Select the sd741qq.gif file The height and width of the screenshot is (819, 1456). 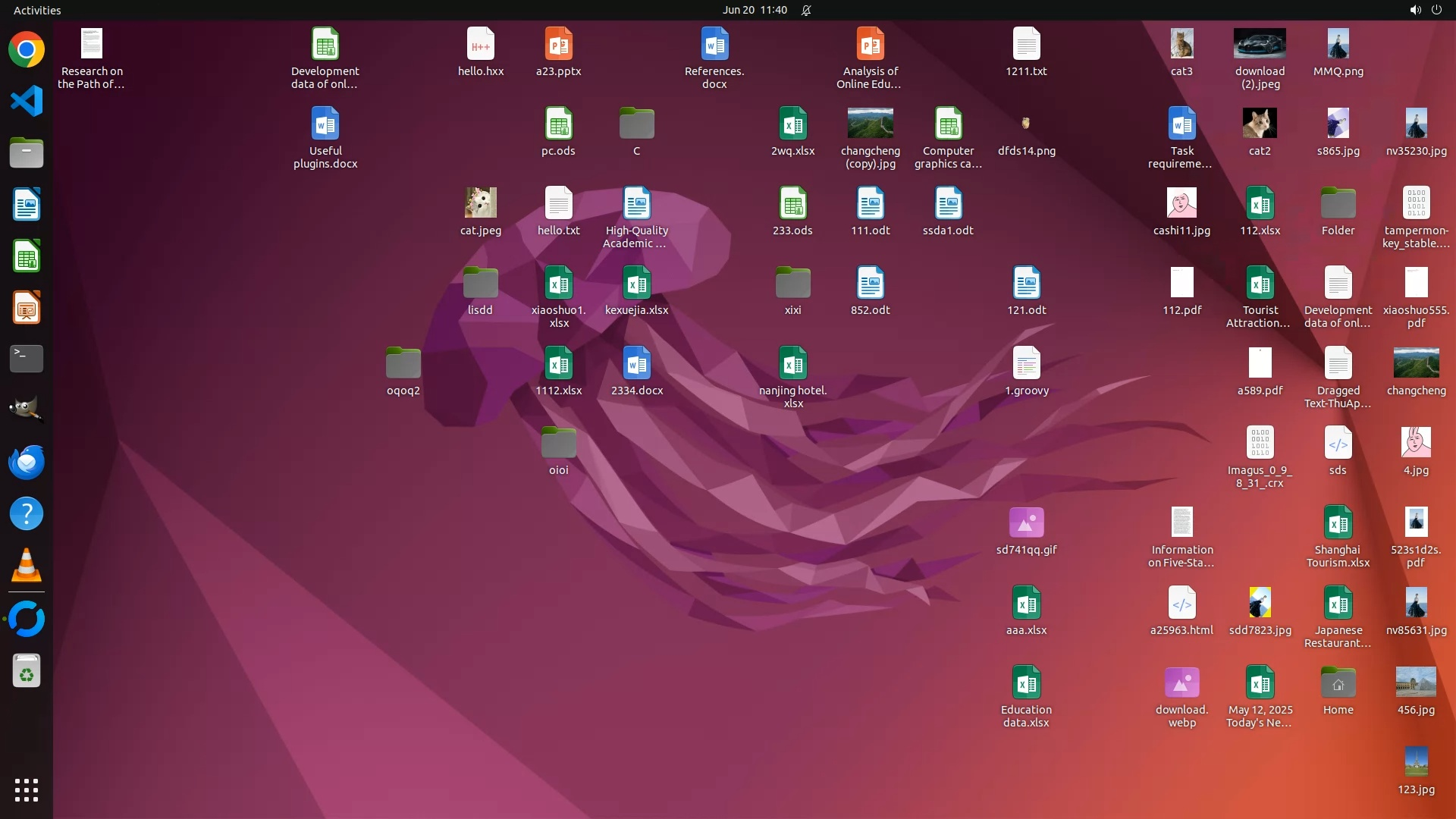(x=1026, y=523)
